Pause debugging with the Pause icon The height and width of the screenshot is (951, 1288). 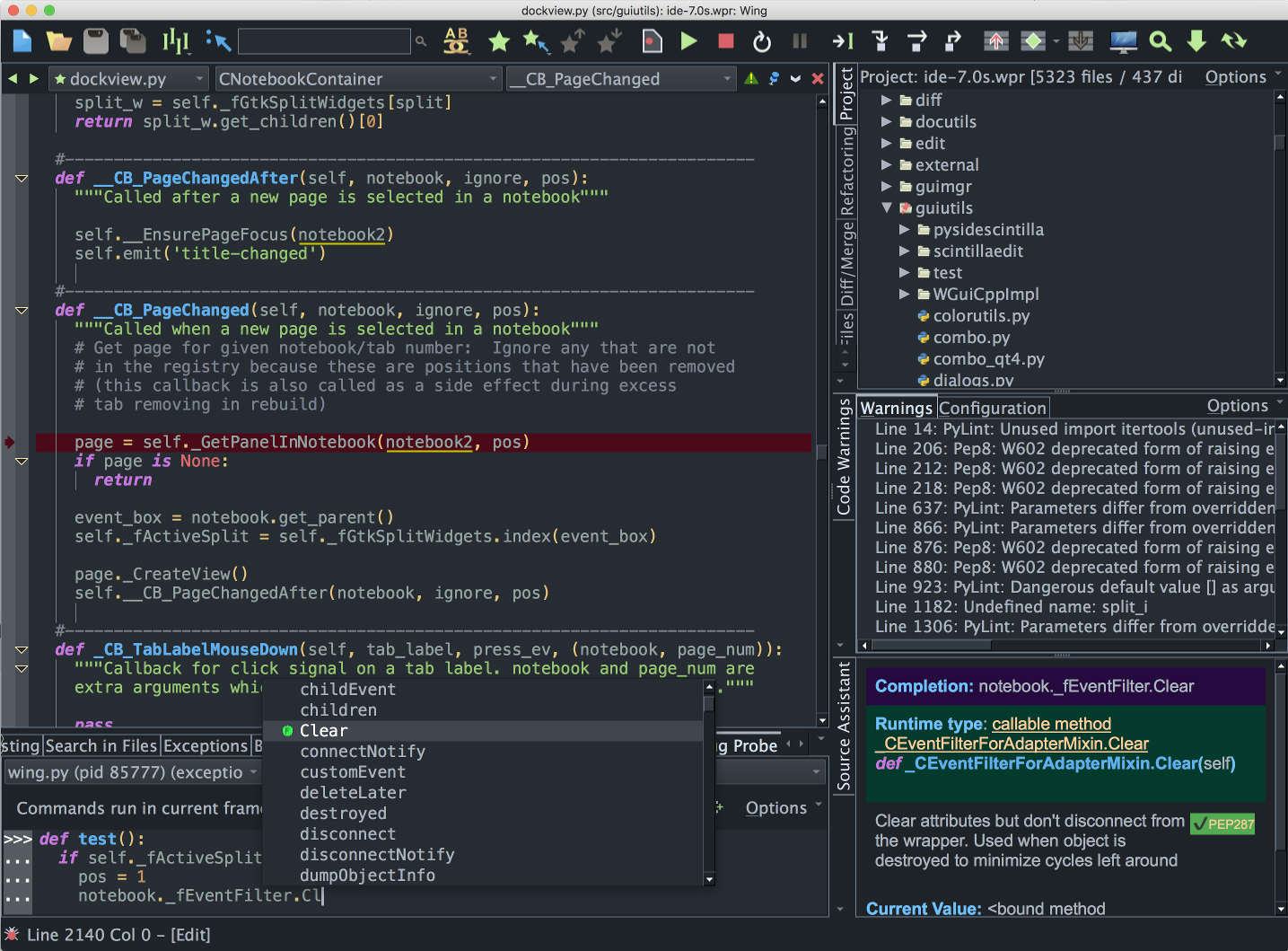click(x=797, y=40)
